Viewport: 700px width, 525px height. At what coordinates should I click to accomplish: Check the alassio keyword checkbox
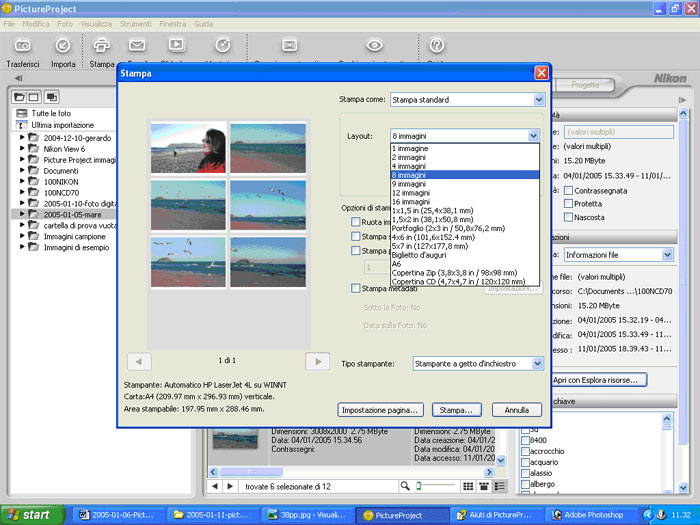point(525,473)
